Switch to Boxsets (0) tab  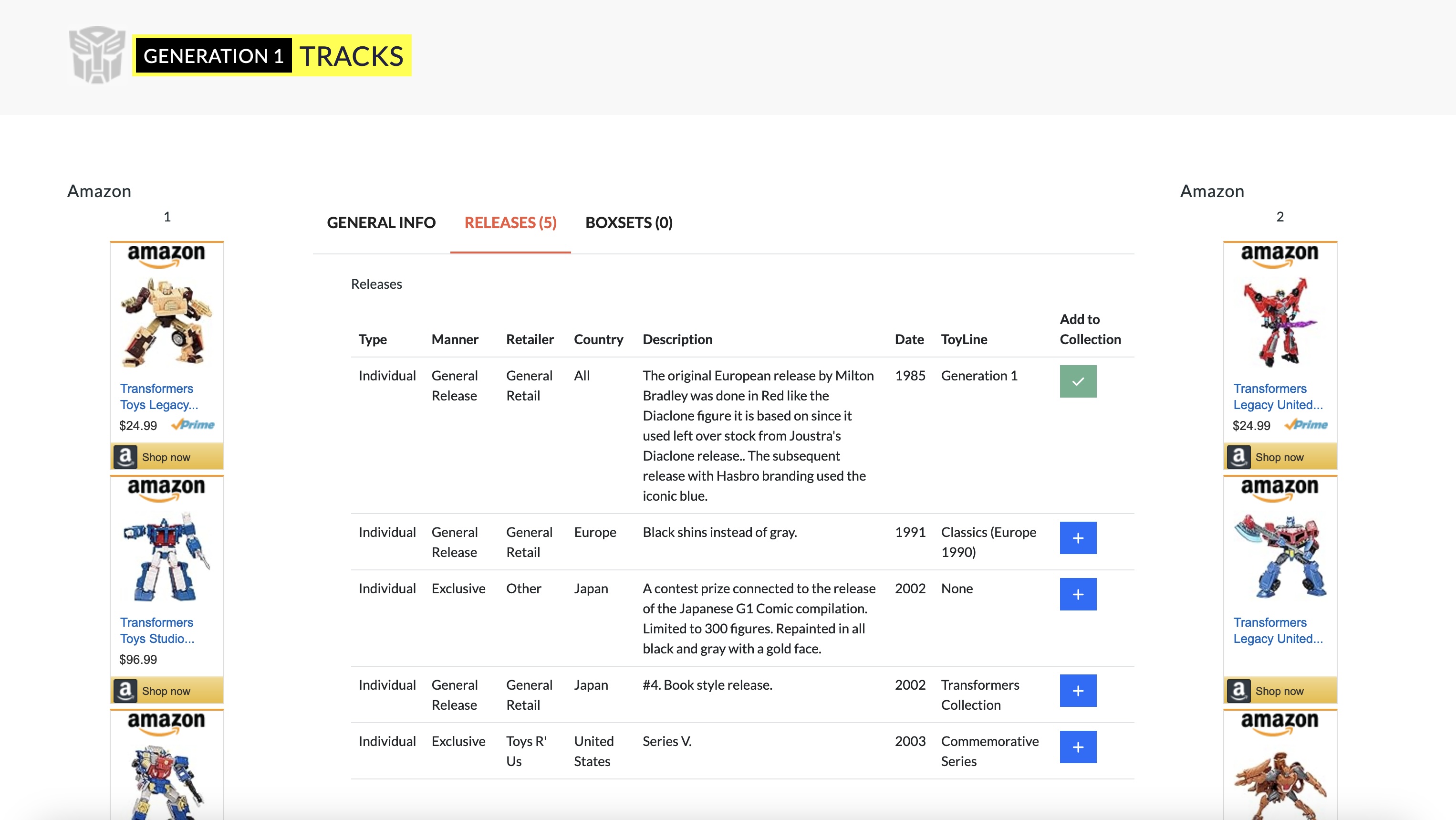pyautogui.click(x=628, y=223)
